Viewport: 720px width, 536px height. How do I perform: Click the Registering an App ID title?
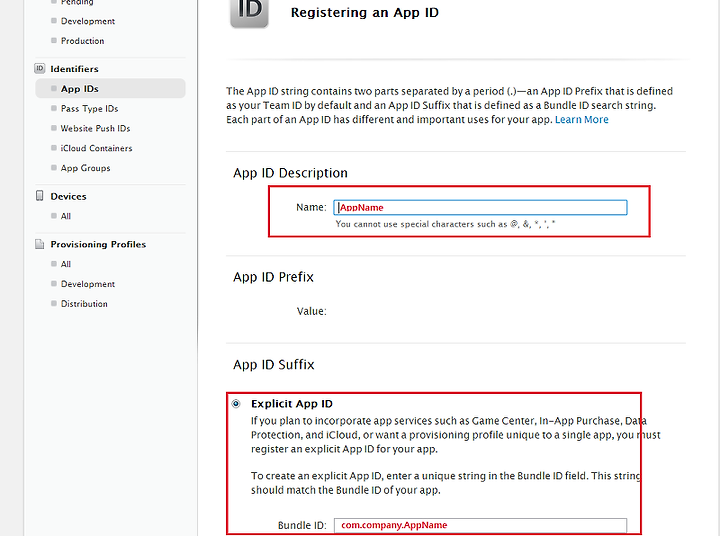click(365, 12)
